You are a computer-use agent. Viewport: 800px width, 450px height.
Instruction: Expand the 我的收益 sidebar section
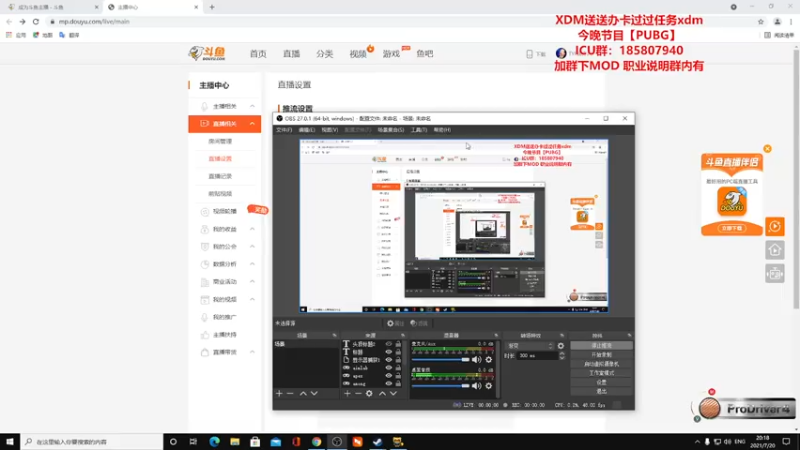coord(252,229)
